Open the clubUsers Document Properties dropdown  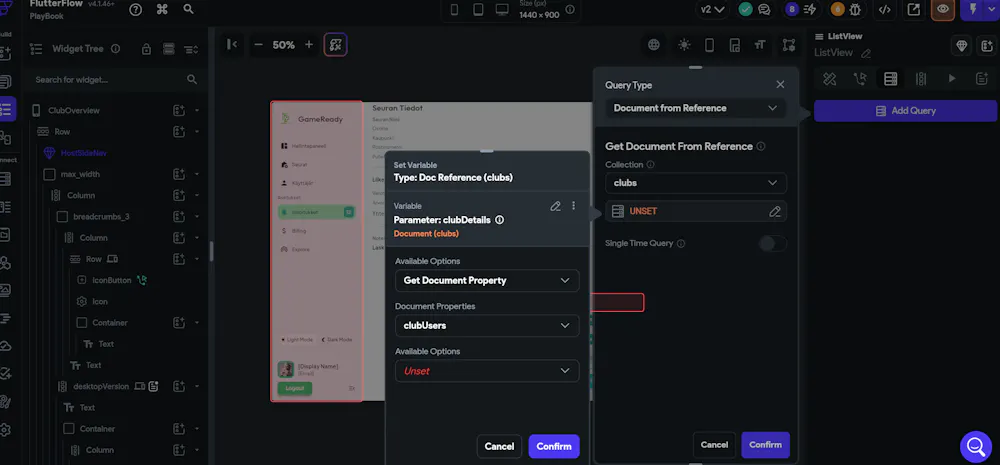tap(487, 325)
